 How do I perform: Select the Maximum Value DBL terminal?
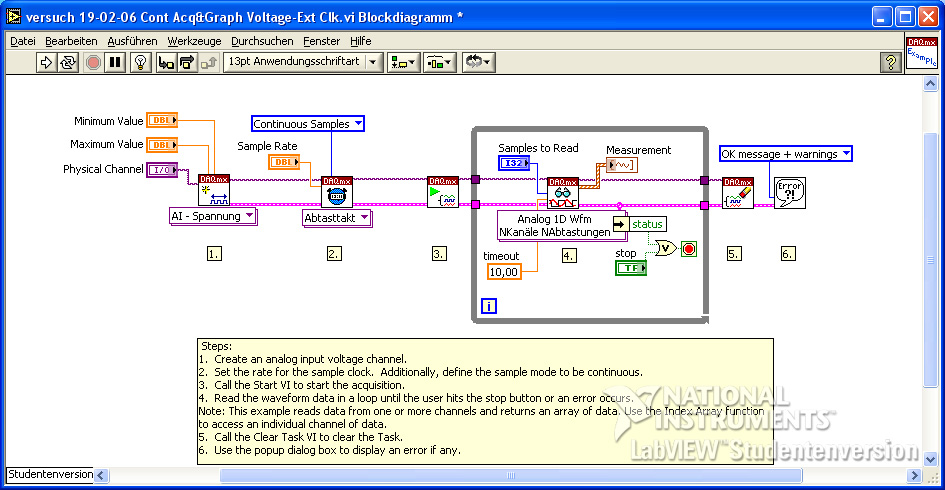click(162, 145)
